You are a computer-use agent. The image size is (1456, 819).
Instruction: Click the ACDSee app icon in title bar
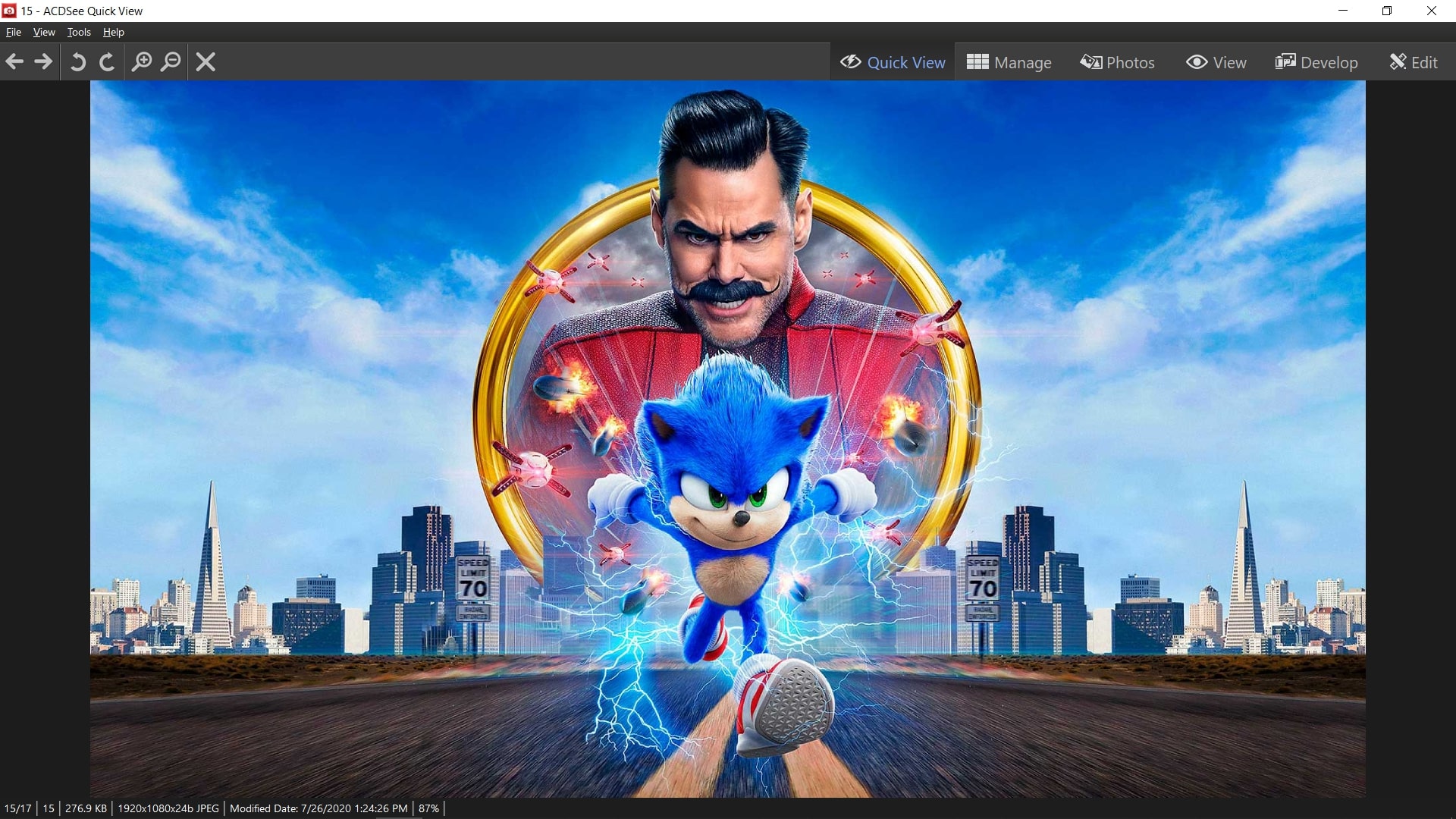click(9, 11)
